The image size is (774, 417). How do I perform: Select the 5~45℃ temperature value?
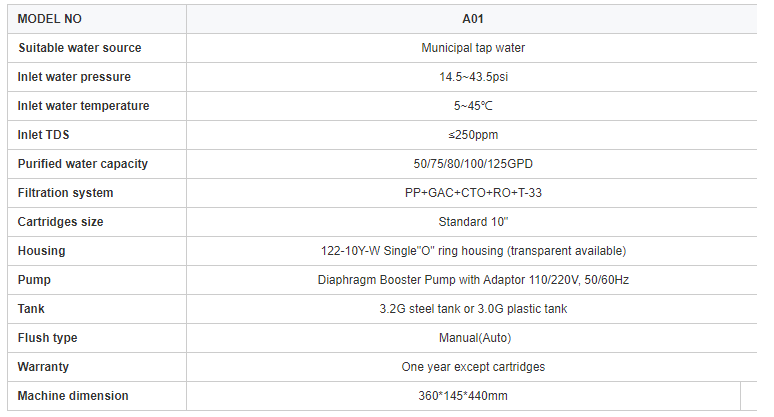coord(473,106)
